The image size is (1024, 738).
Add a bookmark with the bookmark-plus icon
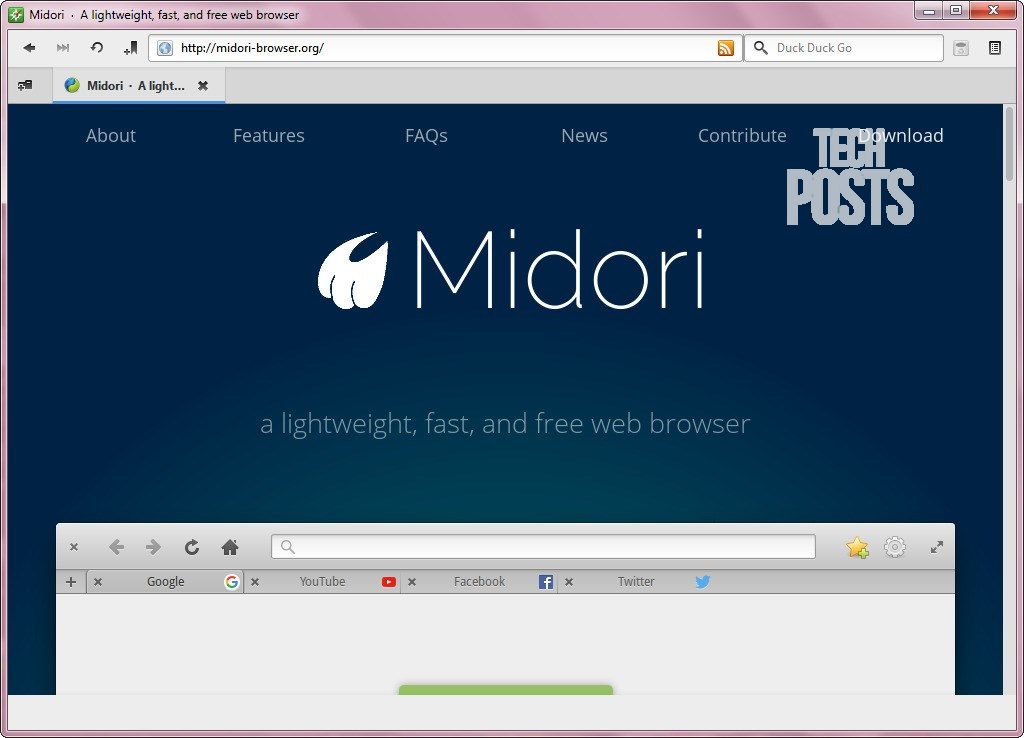131,48
